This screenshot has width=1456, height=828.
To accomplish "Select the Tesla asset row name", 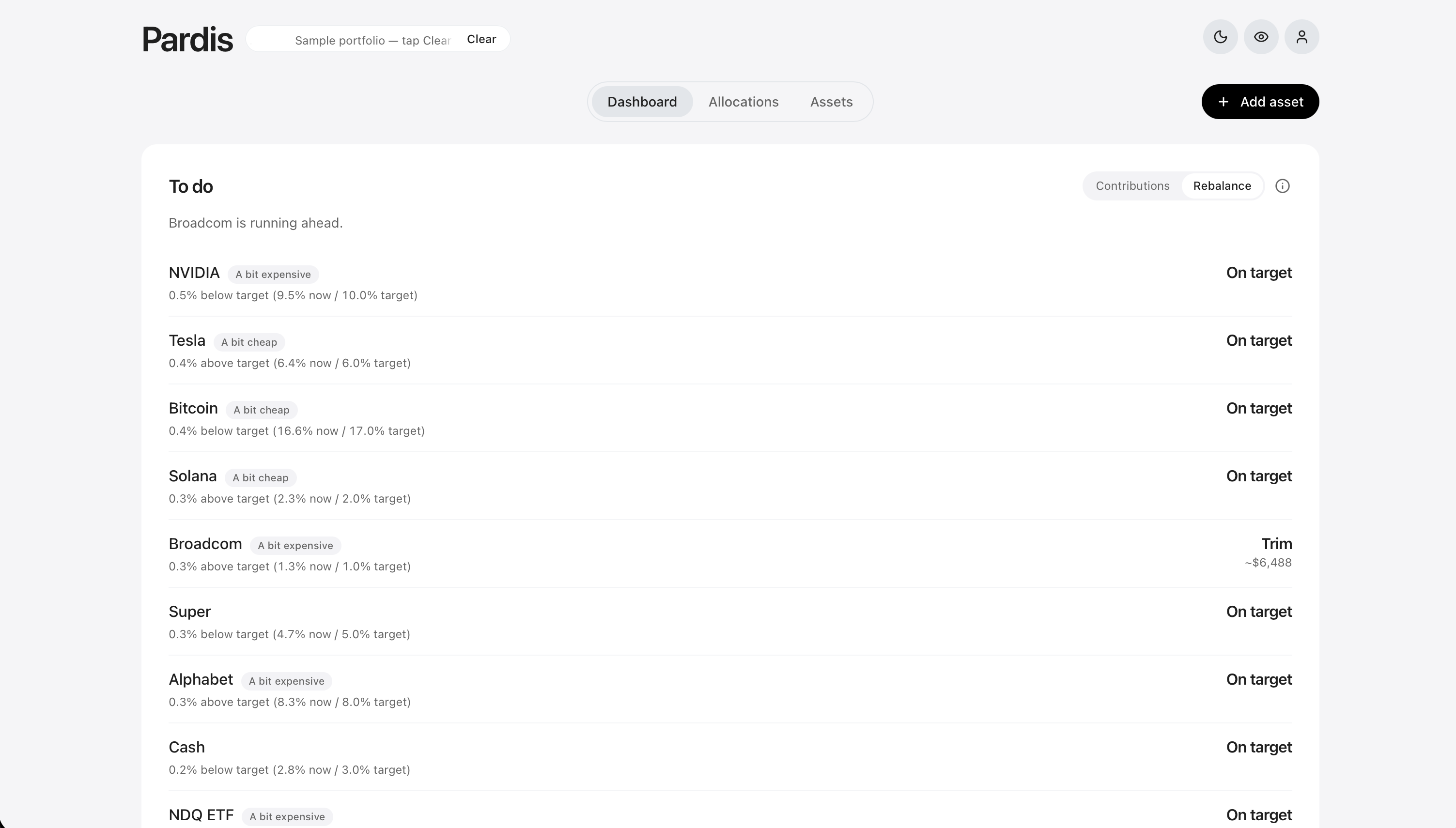I will click(x=187, y=340).
